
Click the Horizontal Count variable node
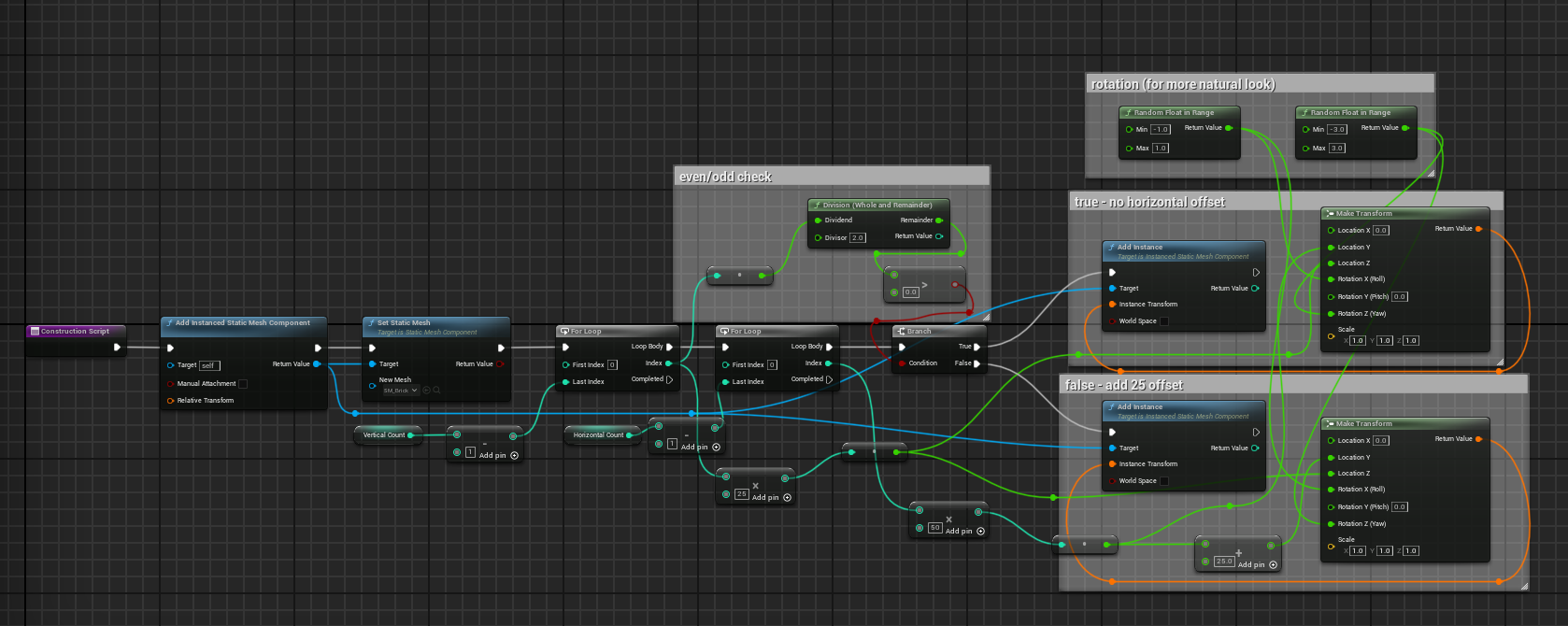[598, 434]
